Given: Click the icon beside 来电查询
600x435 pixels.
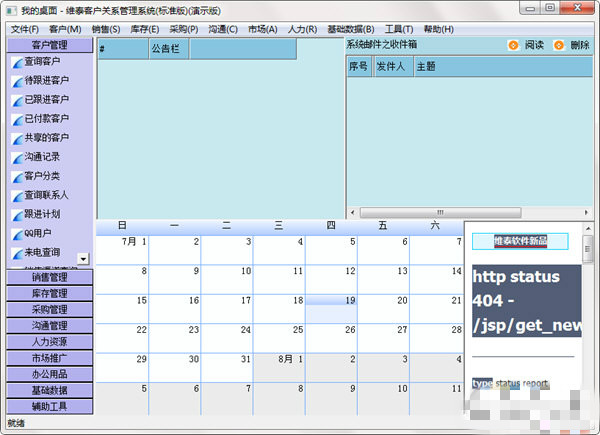Looking at the screenshot, I should 18,254.
